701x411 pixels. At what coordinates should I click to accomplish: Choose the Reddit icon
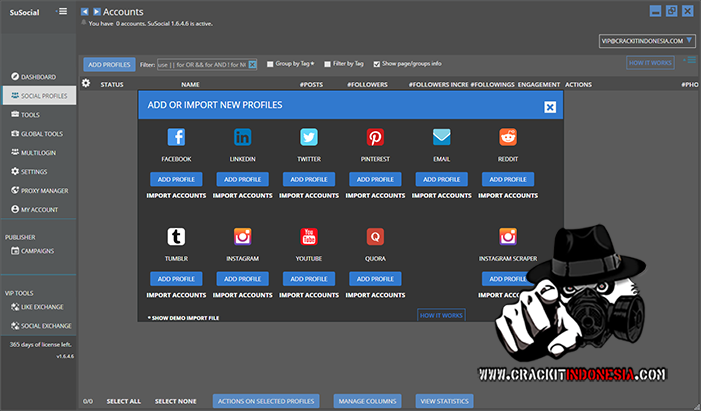508,137
